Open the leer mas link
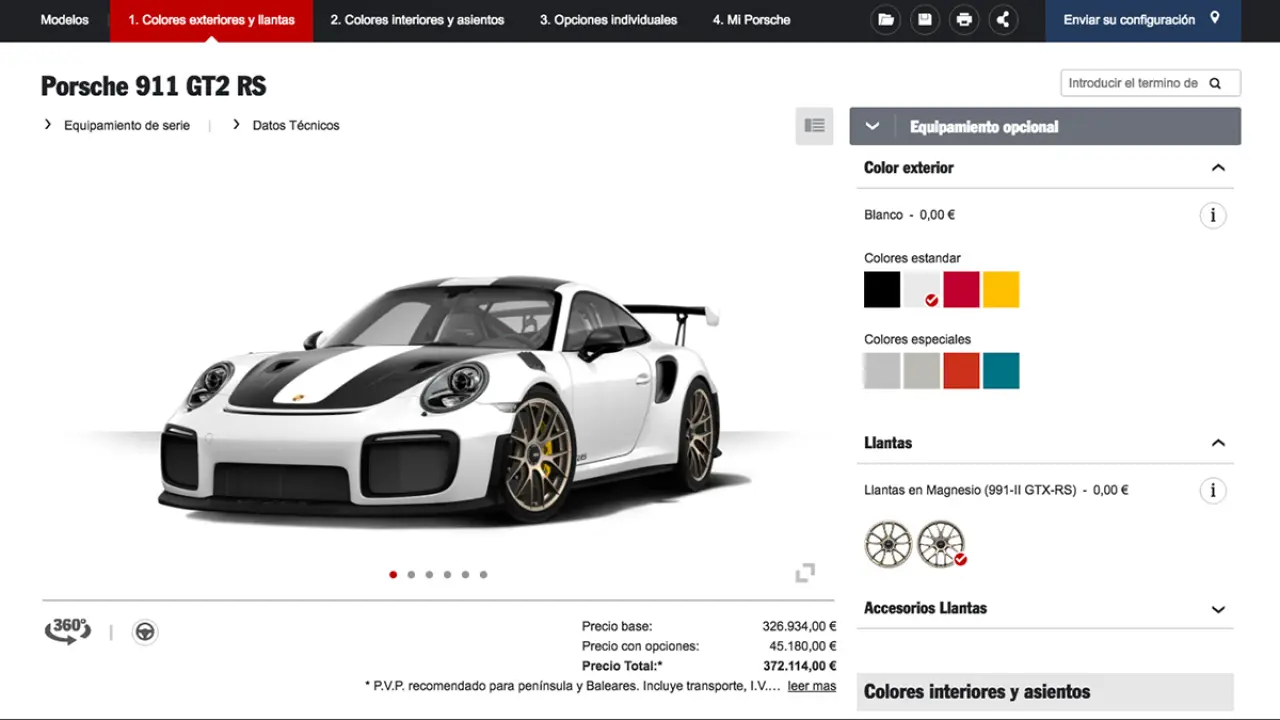 pos(811,686)
